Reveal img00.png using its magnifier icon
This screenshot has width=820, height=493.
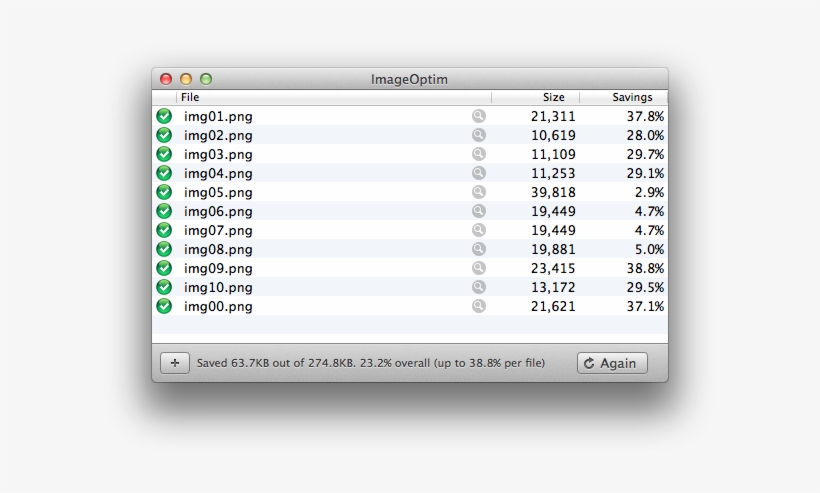(x=479, y=306)
